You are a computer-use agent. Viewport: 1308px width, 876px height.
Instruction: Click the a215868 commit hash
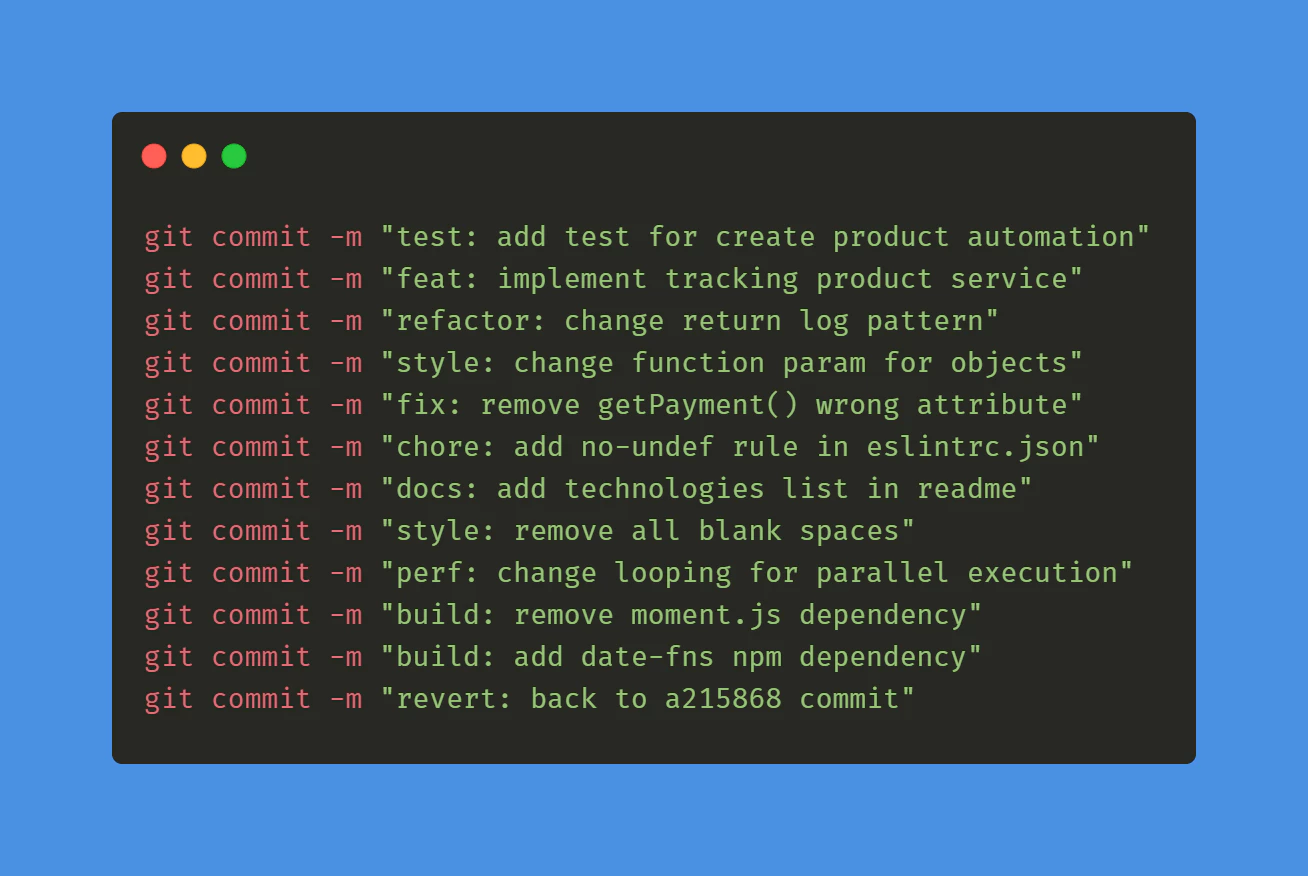click(722, 699)
